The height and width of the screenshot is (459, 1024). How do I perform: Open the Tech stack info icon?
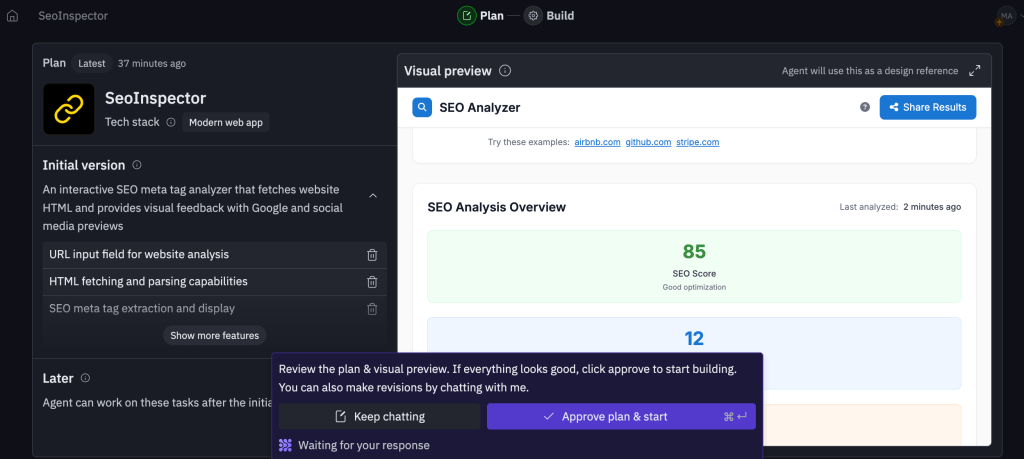coord(171,122)
